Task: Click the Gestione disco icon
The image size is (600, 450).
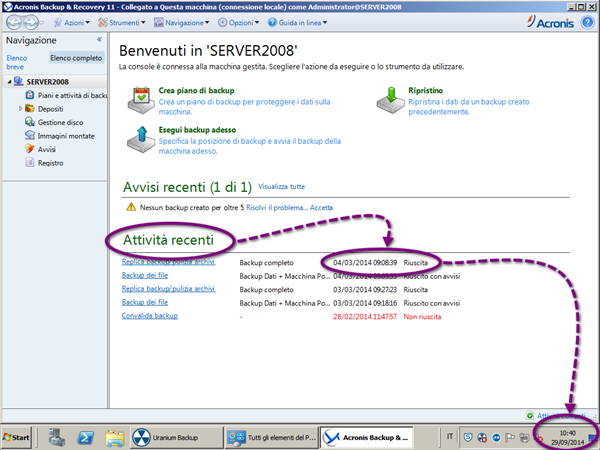Action: [x=30, y=122]
